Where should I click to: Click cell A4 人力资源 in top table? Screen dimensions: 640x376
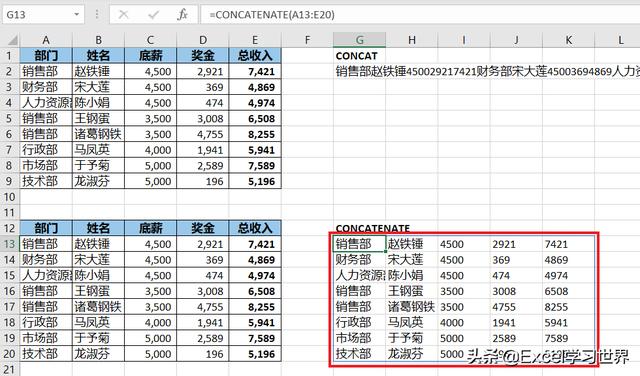point(46,102)
